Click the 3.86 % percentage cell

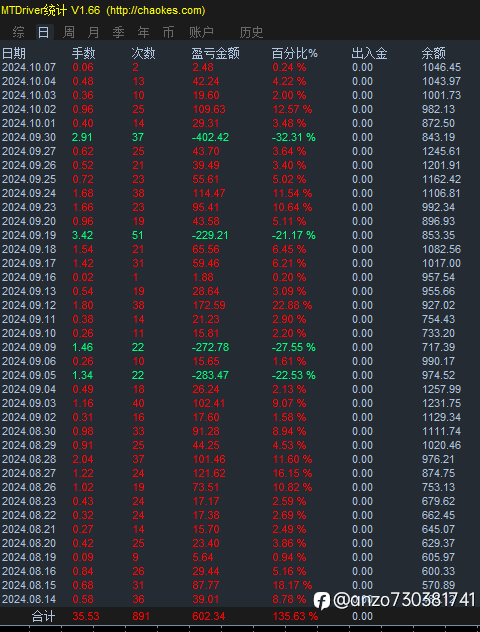coord(289,543)
